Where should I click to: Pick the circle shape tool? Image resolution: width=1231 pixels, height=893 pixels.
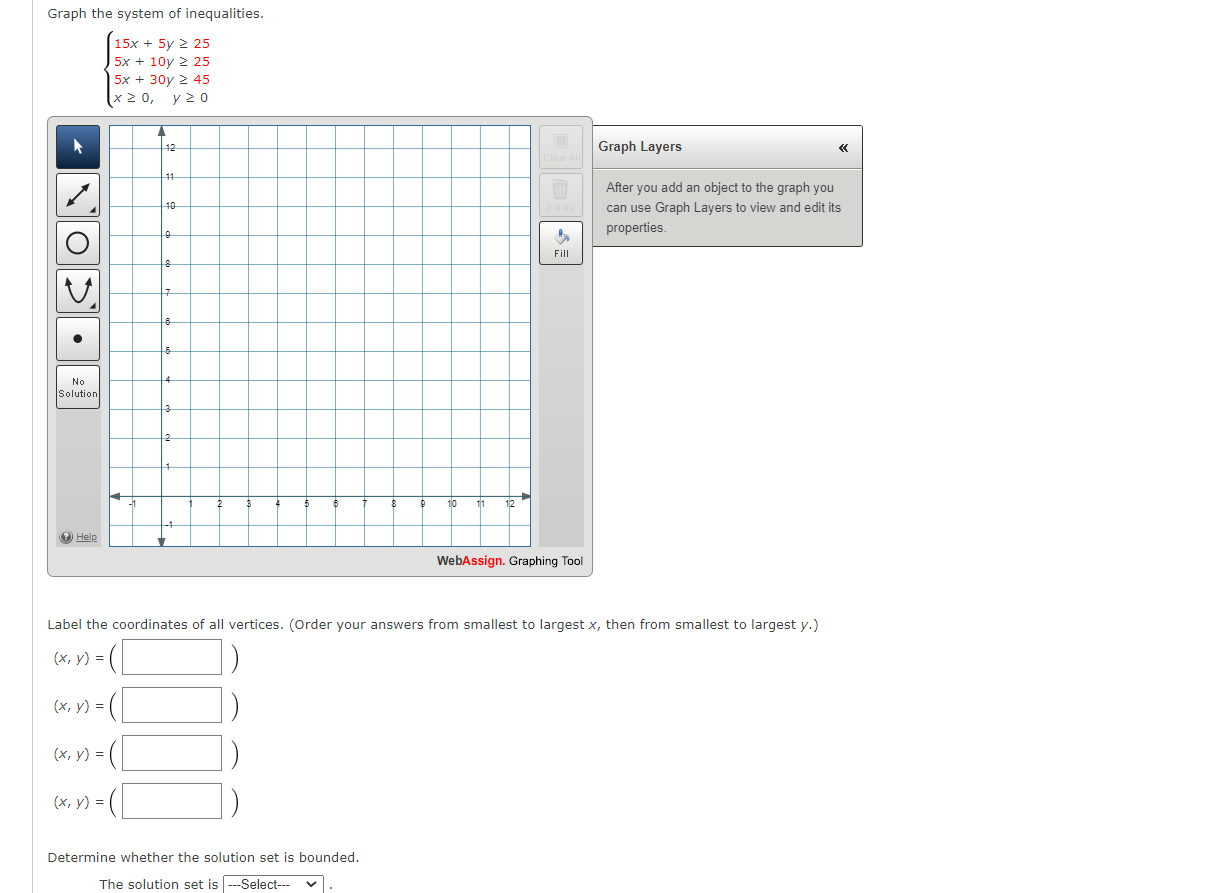coord(78,243)
